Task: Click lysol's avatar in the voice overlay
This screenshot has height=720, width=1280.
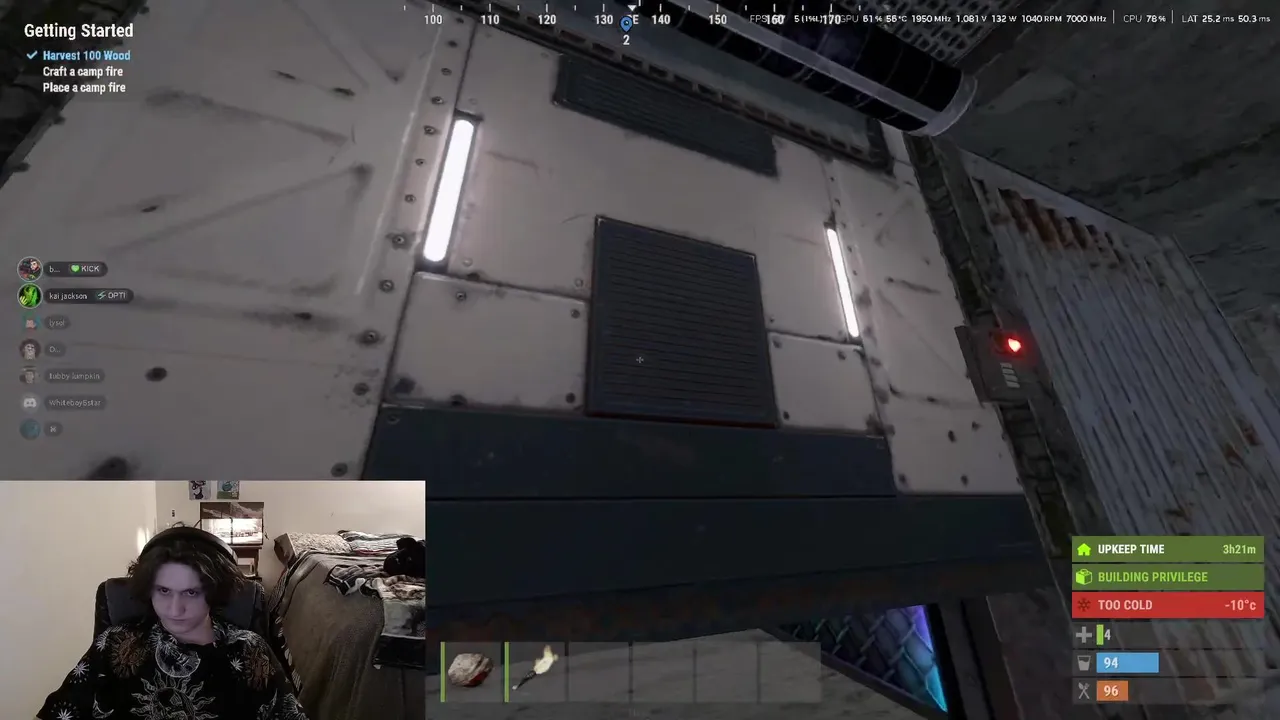Action: pyautogui.click(x=30, y=322)
